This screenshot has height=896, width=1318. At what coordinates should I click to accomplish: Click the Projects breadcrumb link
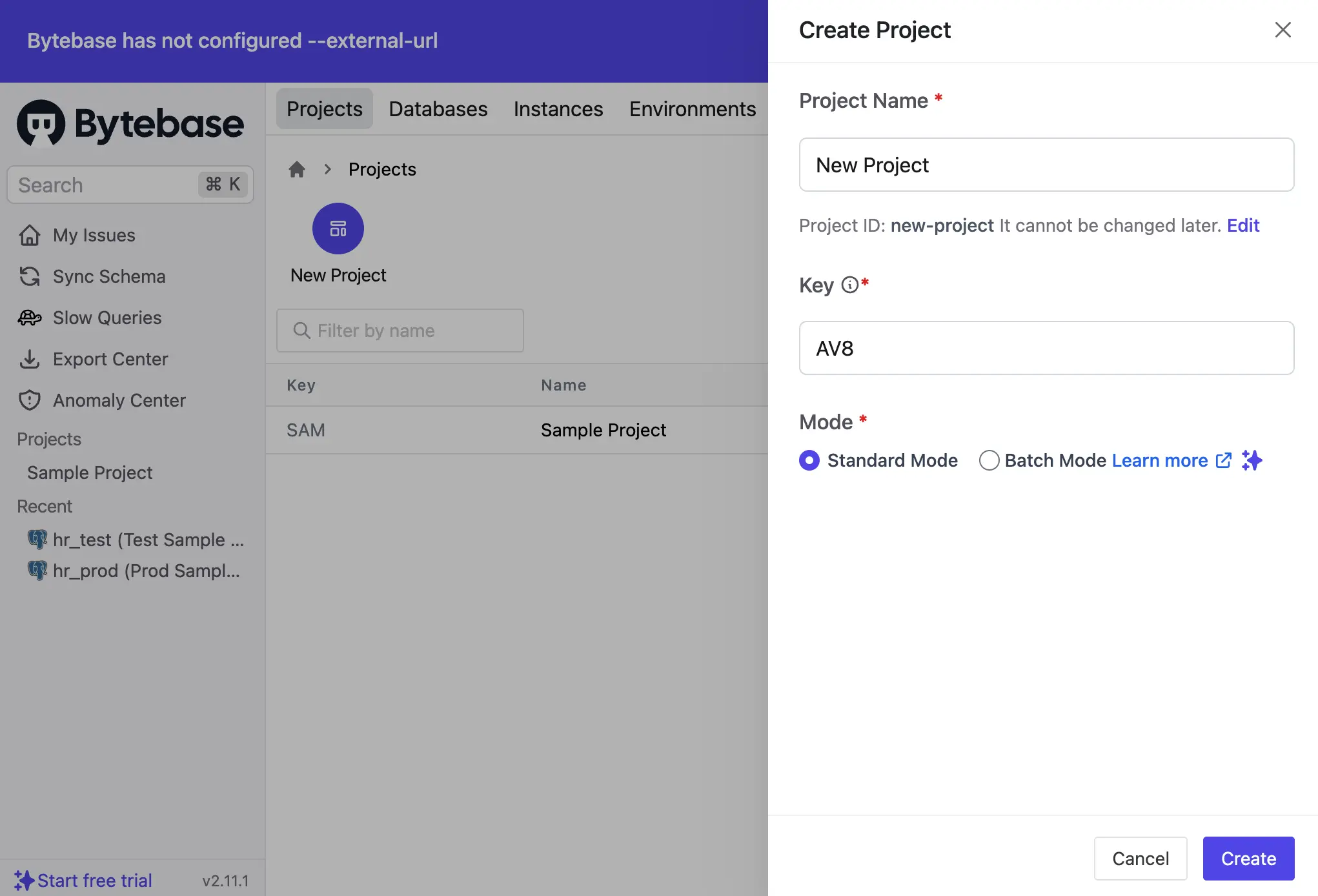[382, 169]
